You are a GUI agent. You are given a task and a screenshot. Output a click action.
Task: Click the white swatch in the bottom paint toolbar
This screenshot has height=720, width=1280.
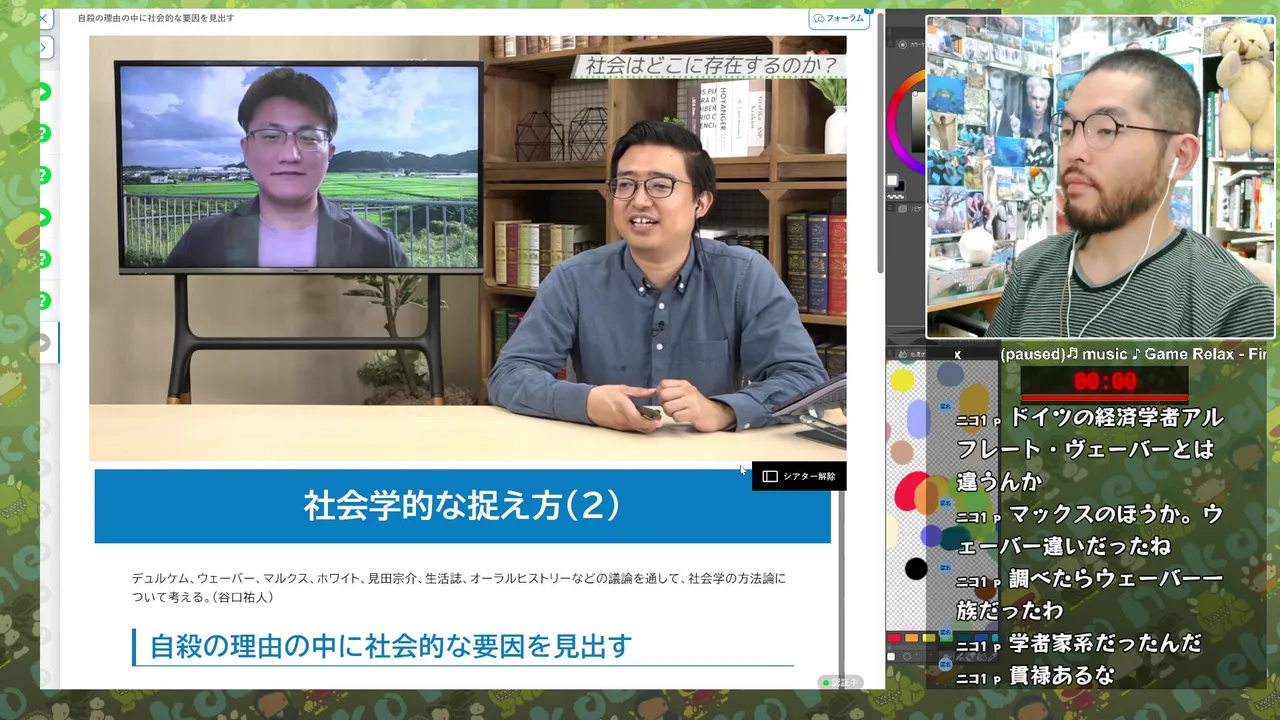pyautogui.click(x=891, y=656)
